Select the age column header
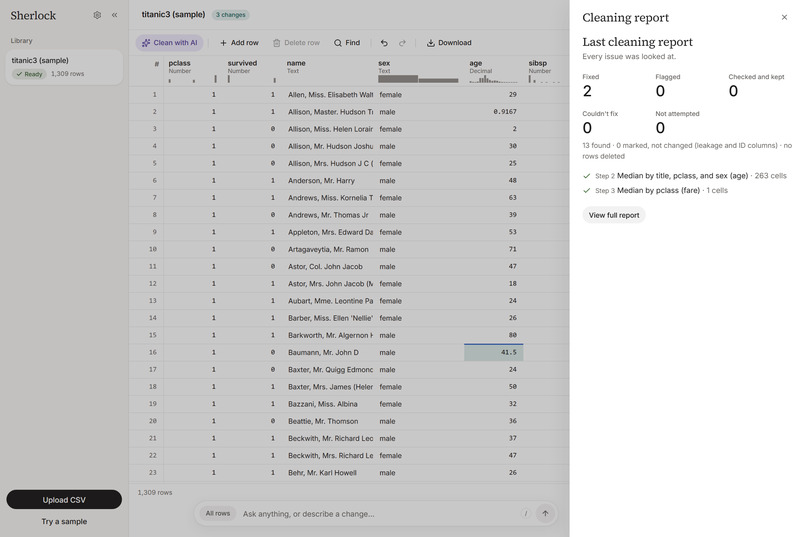Viewport: 806px width, 537px height. [493, 71]
